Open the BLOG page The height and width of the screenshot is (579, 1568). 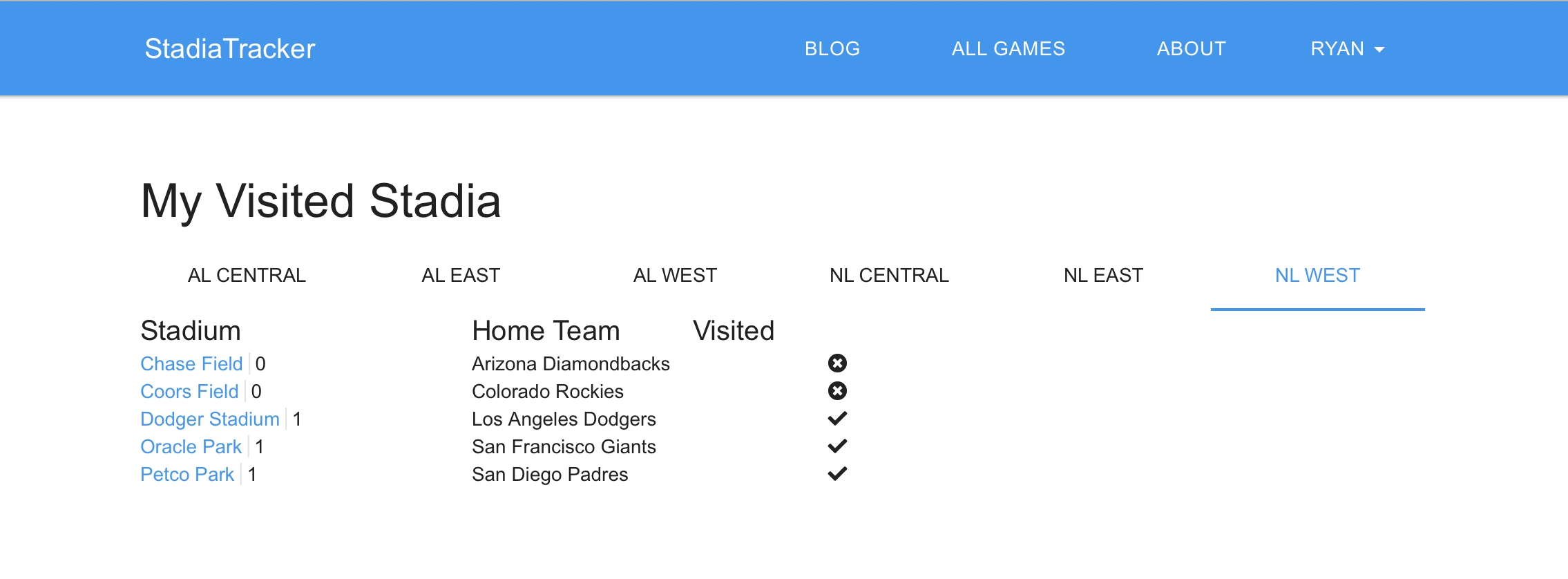pos(831,48)
